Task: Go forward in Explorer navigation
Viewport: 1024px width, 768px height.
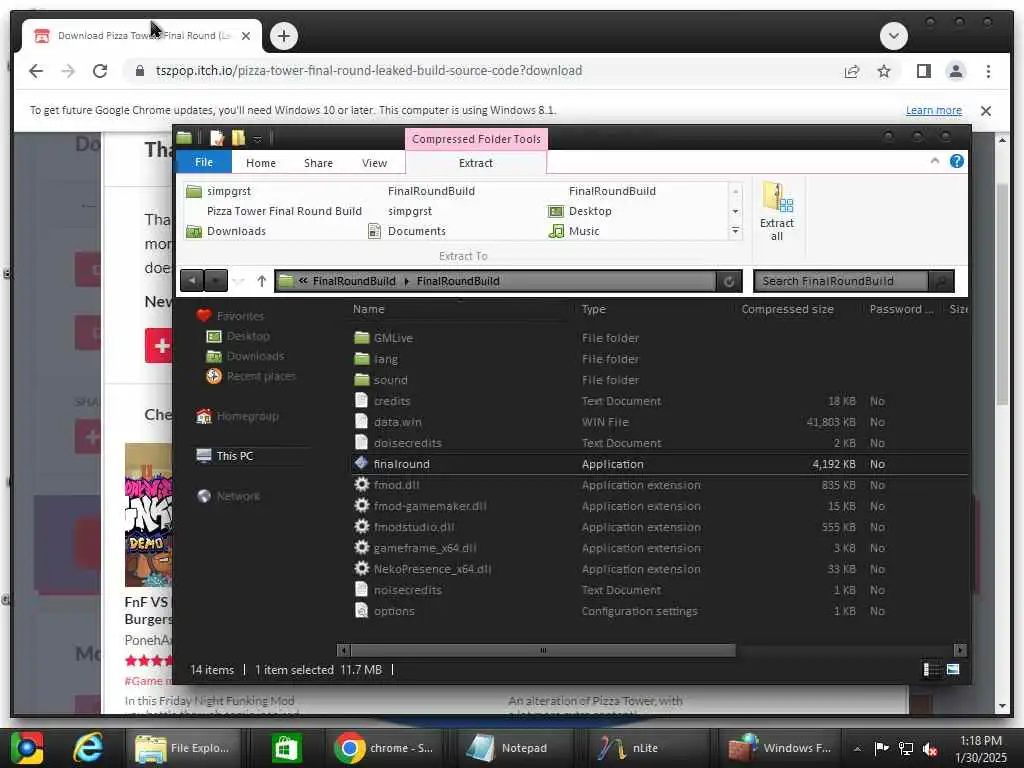Action: 216,281
